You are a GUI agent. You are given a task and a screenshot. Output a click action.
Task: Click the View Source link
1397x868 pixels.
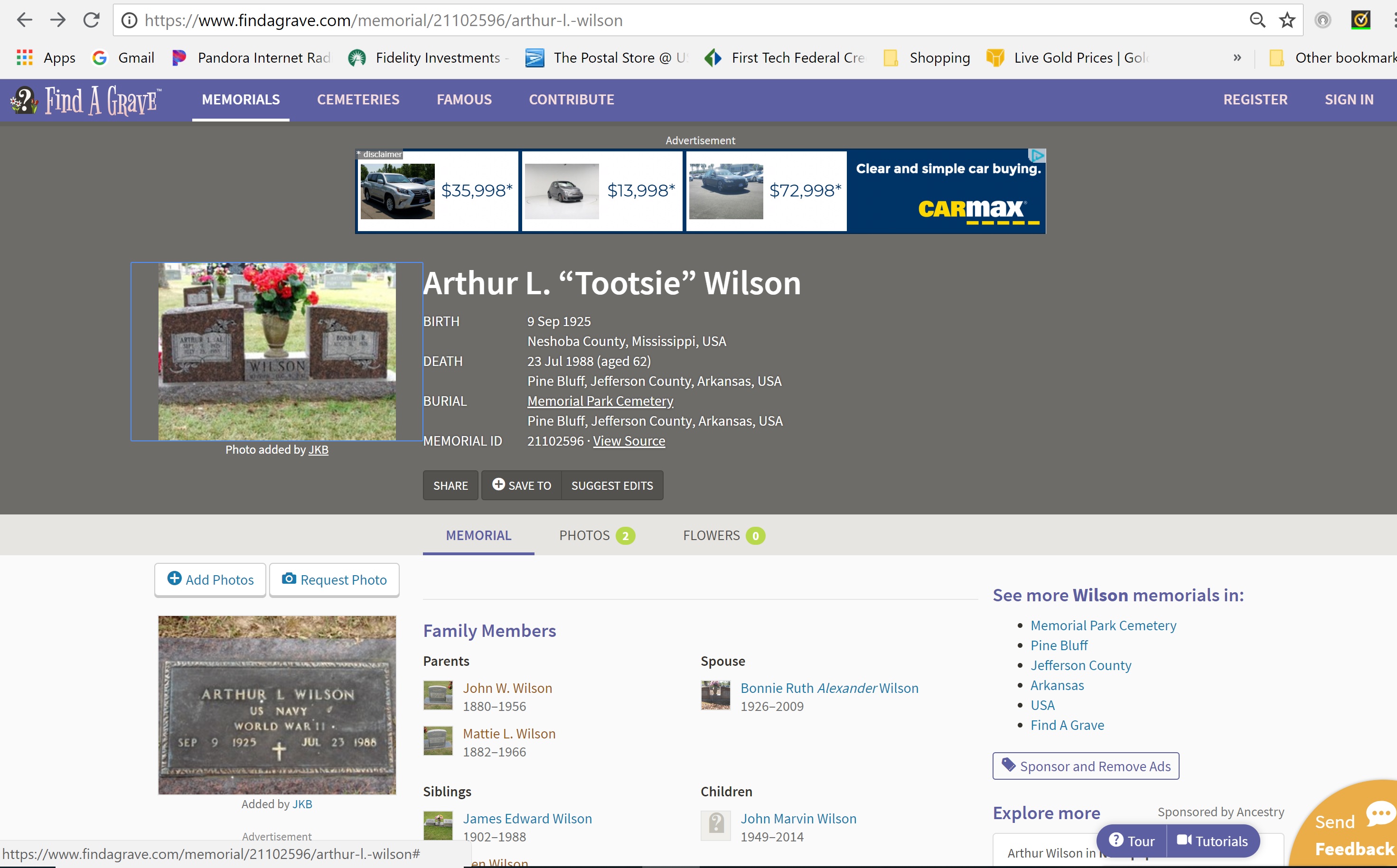tap(629, 441)
